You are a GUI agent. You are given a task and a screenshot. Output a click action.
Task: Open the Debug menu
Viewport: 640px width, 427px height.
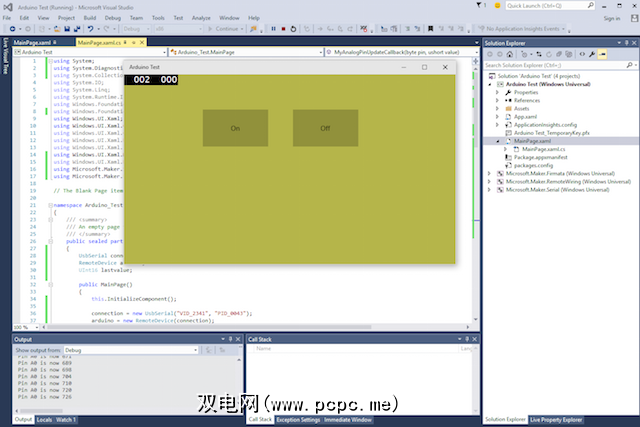(113, 18)
